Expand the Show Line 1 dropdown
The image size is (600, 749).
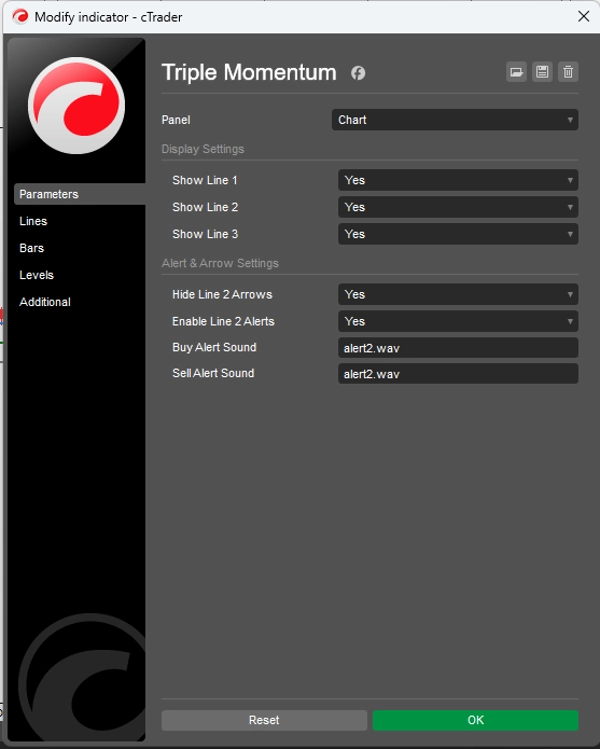458,180
